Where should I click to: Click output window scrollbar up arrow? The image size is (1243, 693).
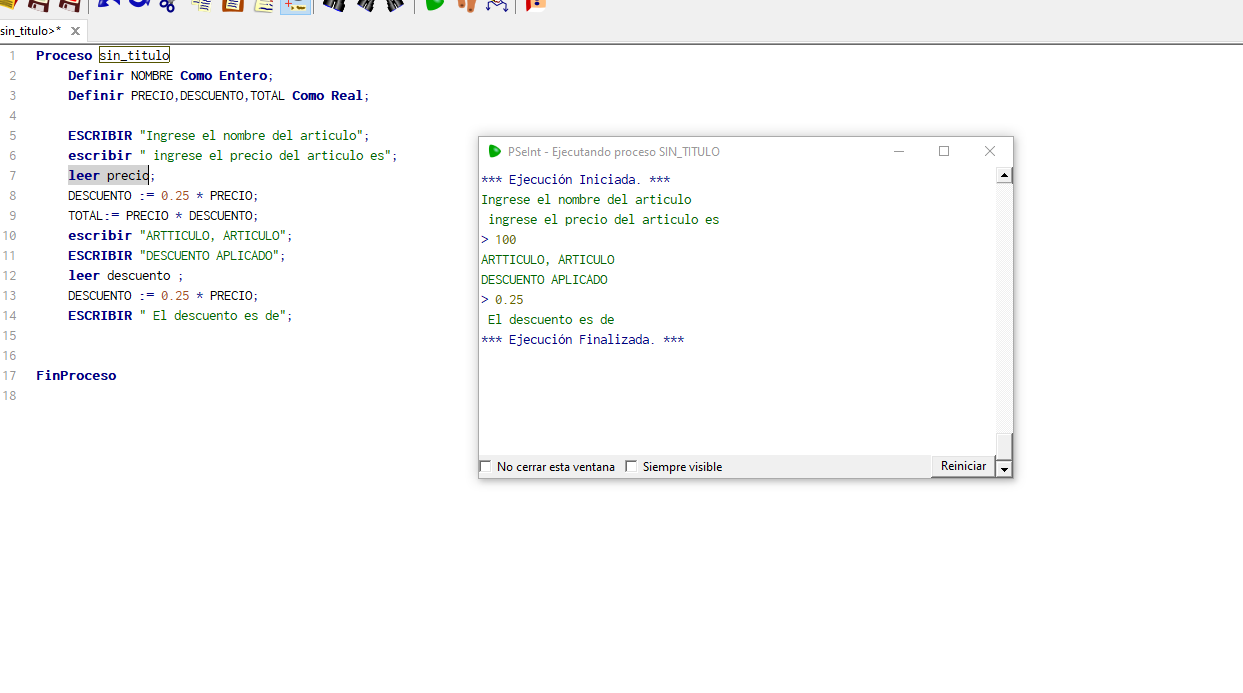click(x=1005, y=176)
